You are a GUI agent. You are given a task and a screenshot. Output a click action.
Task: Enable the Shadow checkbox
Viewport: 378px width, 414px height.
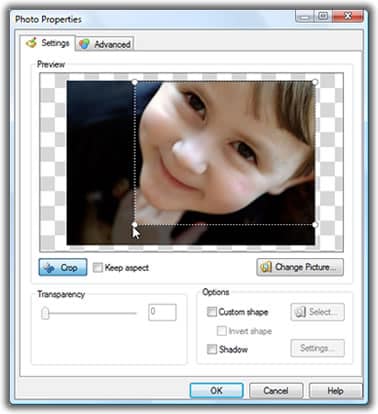coord(212,349)
